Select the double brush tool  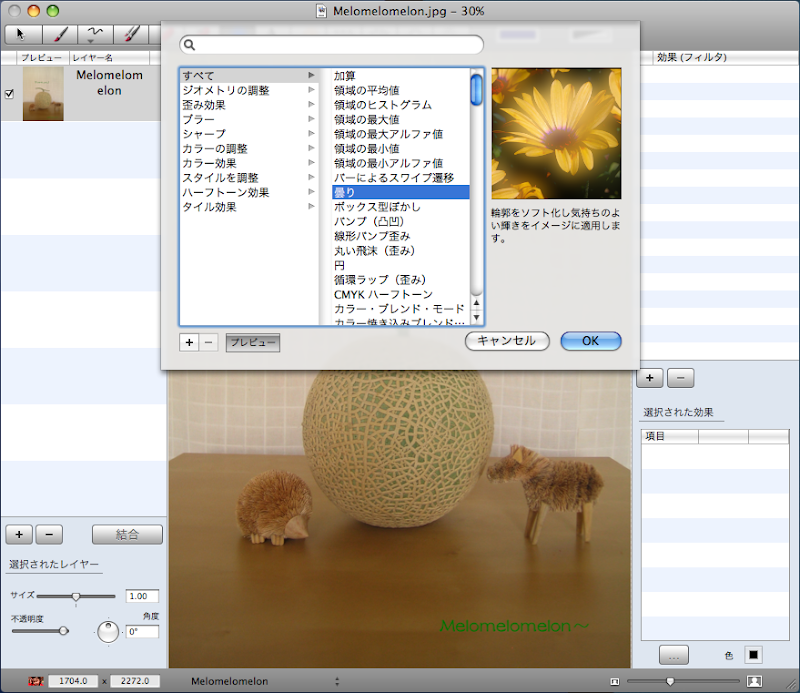coord(131,34)
